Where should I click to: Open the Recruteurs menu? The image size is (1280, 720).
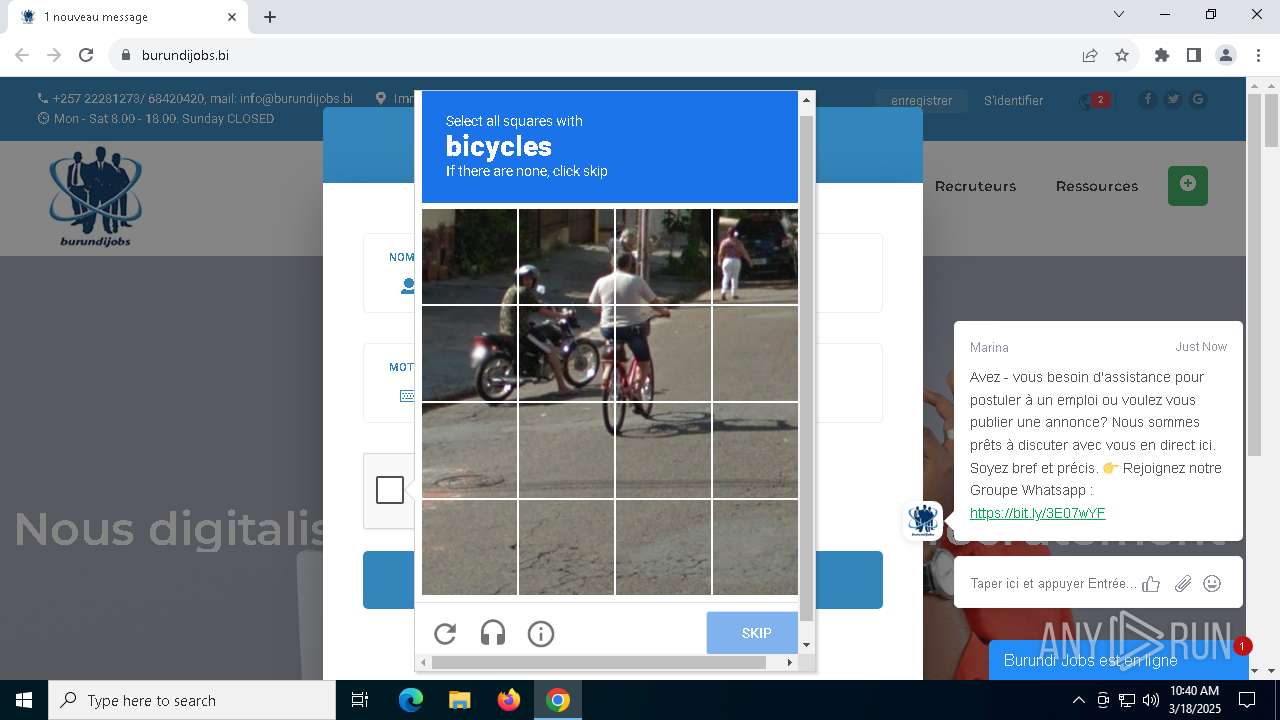pyautogui.click(x=975, y=186)
